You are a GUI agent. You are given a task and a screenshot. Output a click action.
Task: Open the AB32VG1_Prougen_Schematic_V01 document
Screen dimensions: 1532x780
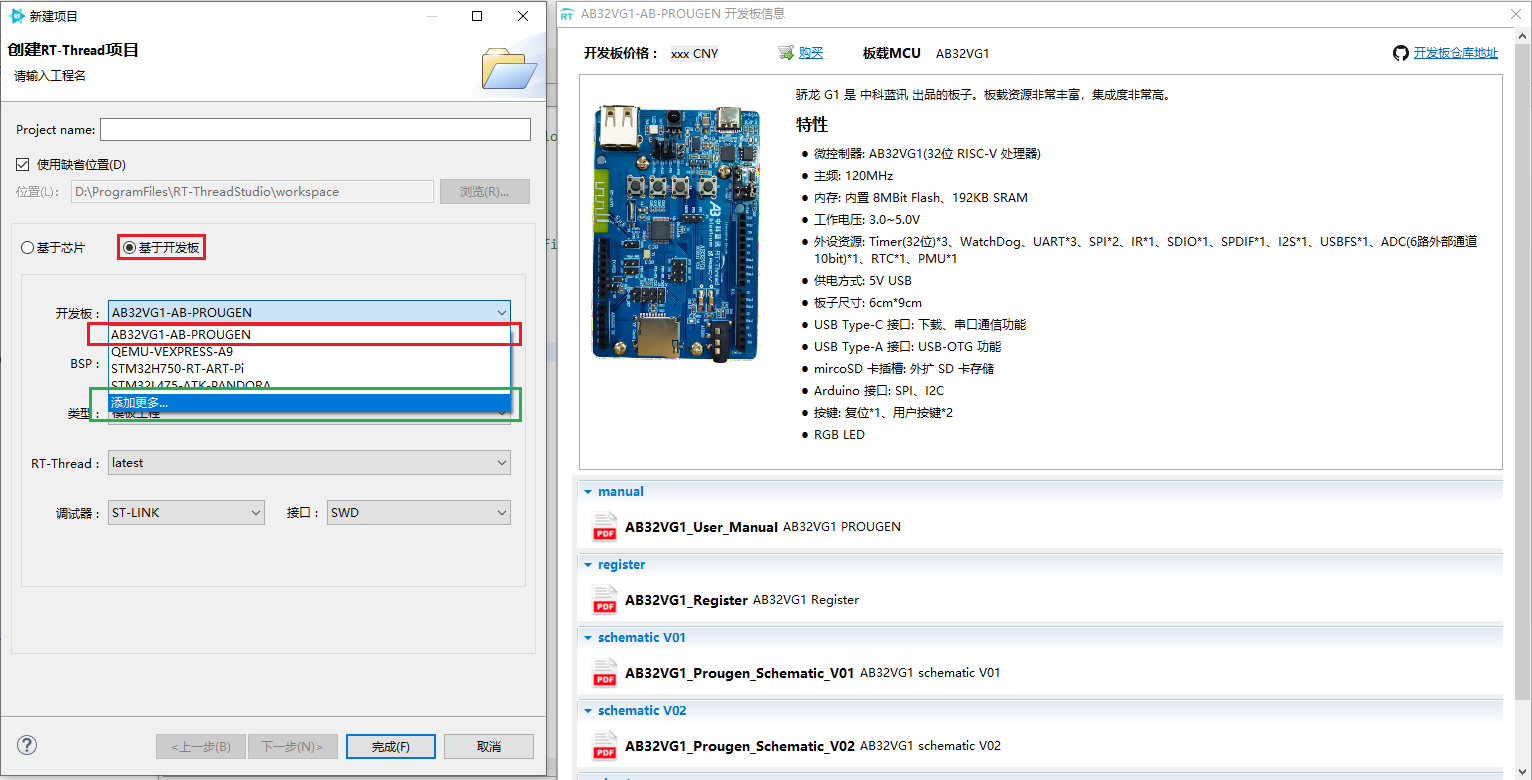739,673
